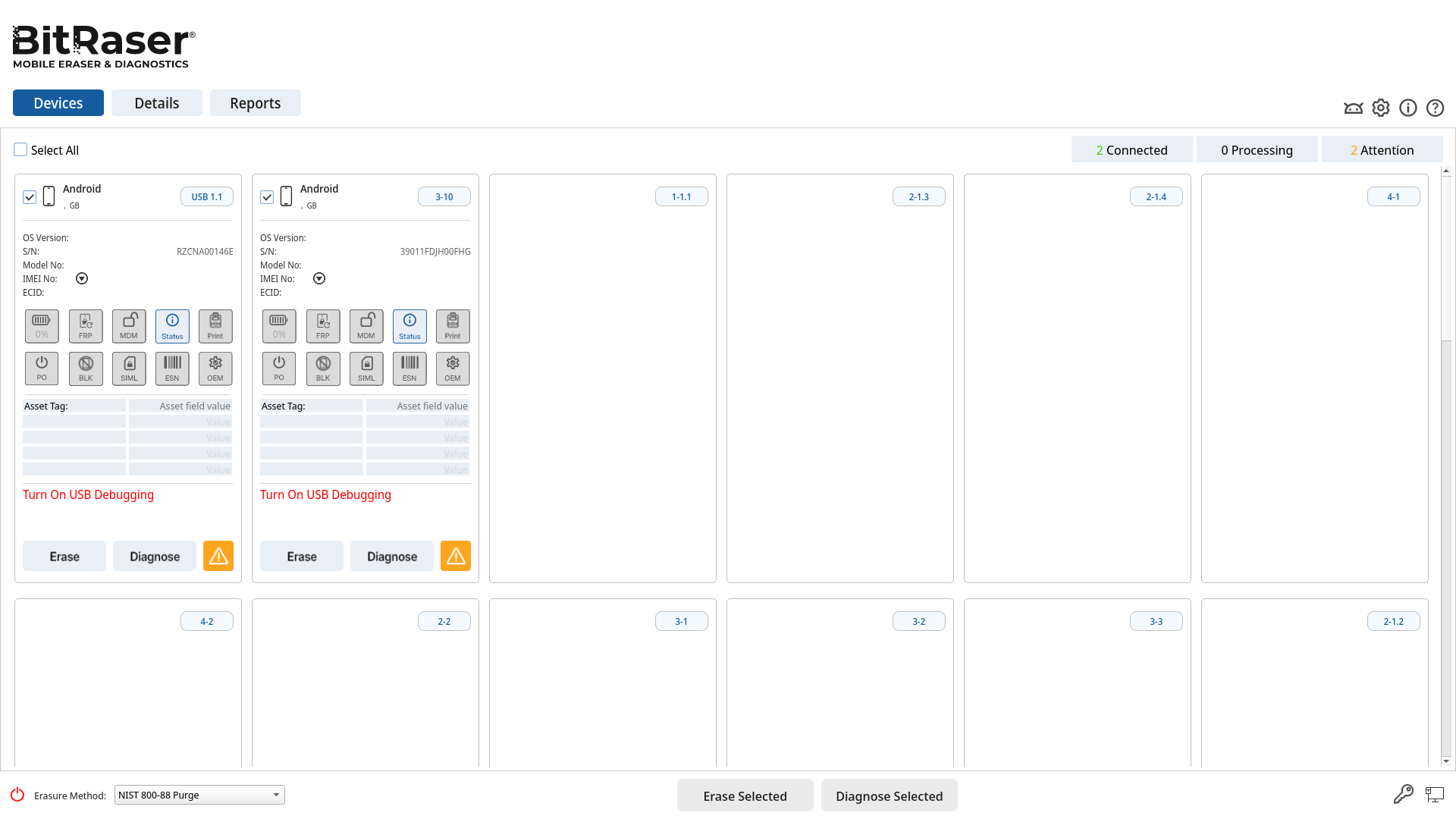Click the 2-1.3 port label
The width and height of the screenshot is (1456, 819).
click(919, 196)
